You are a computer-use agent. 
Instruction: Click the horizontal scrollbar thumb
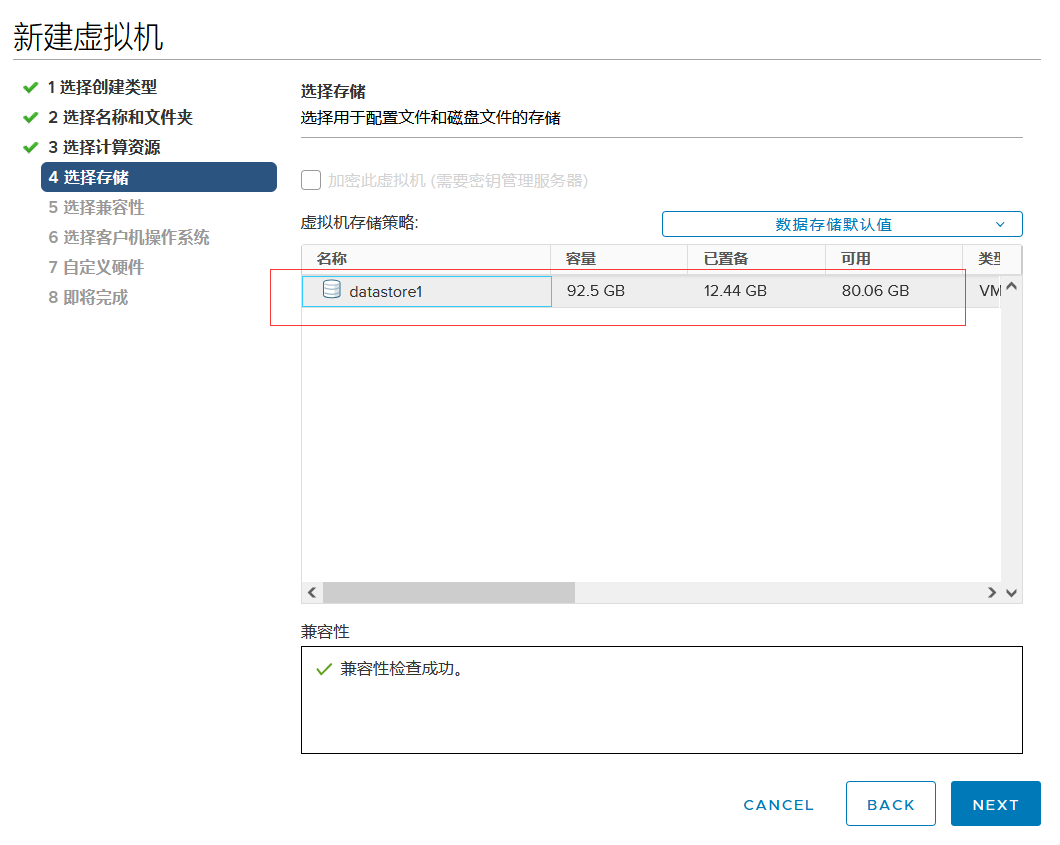click(x=449, y=593)
